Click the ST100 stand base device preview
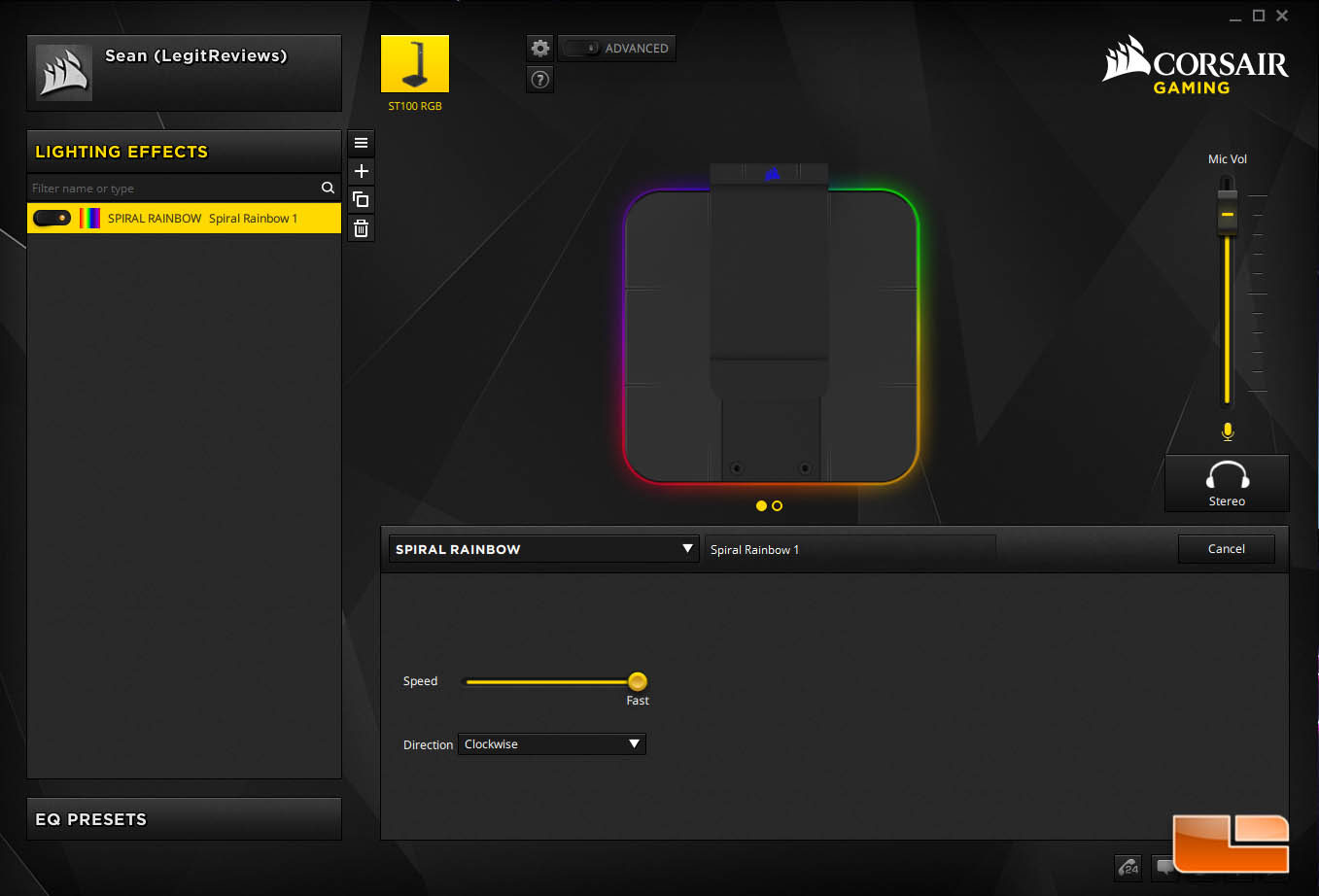1319x896 pixels. [x=772, y=335]
